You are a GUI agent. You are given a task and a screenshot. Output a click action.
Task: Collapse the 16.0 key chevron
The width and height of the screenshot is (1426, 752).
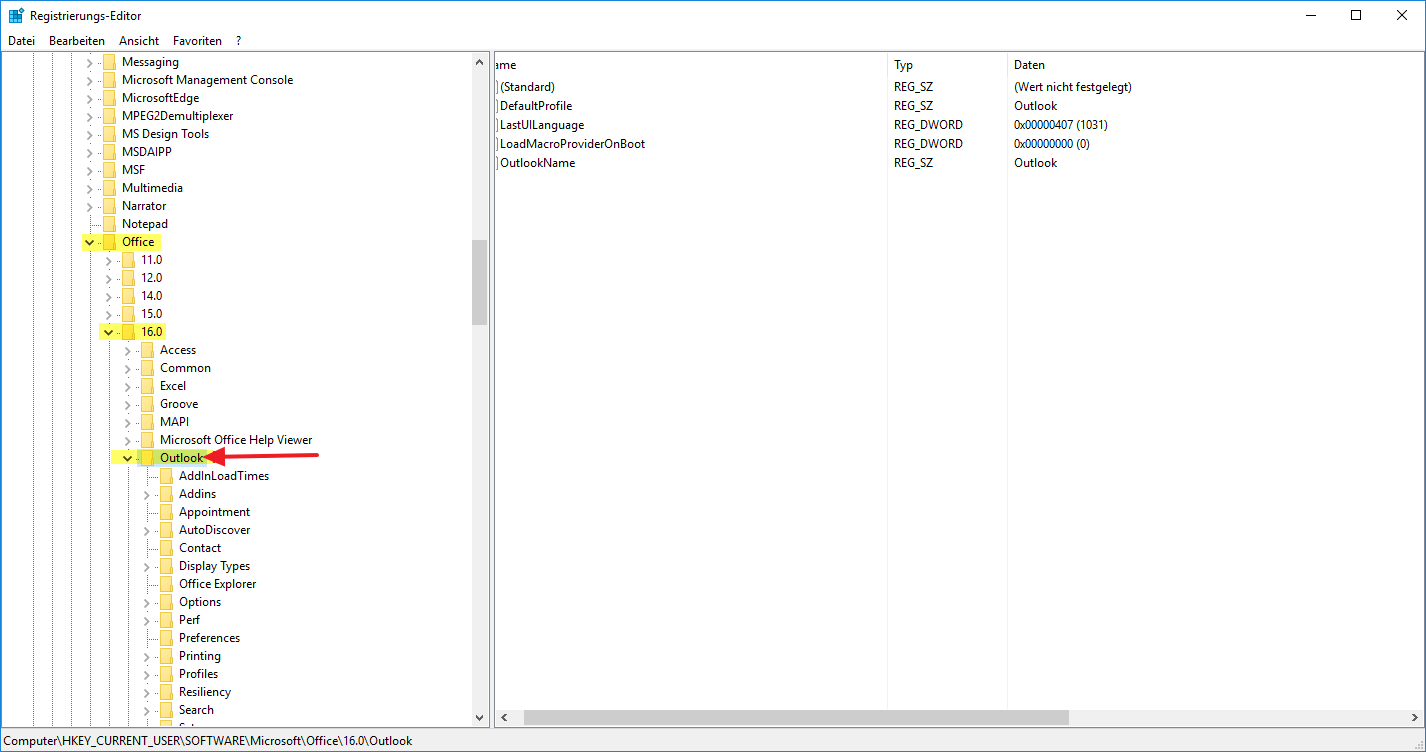pyautogui.click(x=109, y=332)
